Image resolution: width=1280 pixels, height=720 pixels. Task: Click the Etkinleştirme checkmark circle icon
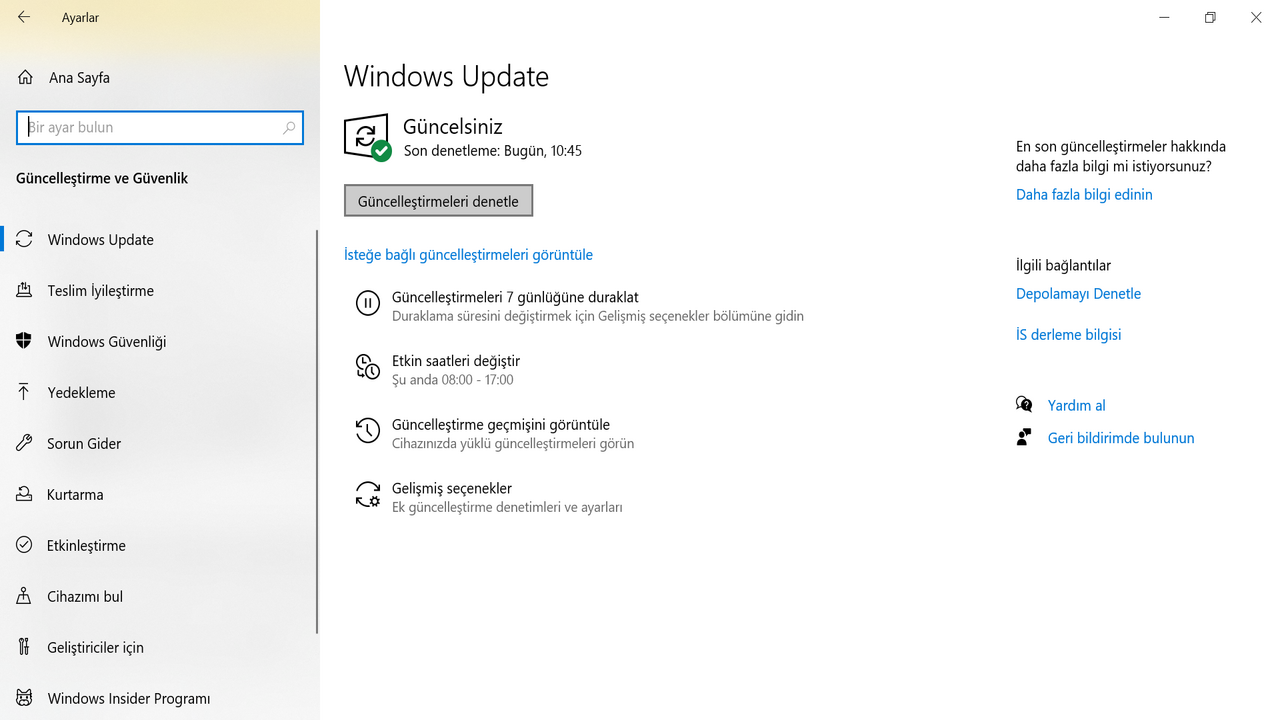[24, 545]
